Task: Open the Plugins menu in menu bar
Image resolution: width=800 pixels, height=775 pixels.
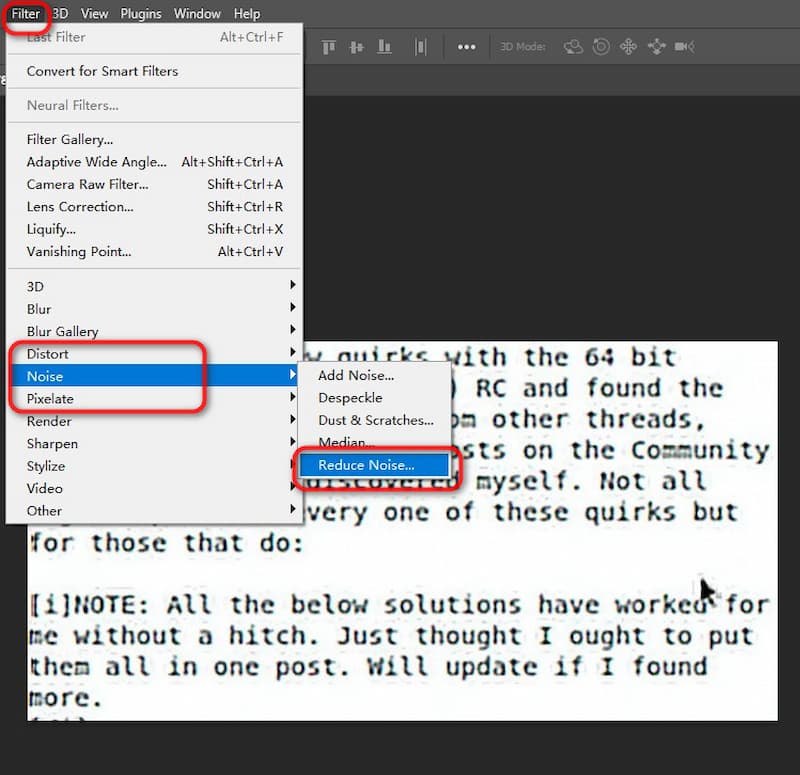Action: pyautogui.click(x=141, y=14)
